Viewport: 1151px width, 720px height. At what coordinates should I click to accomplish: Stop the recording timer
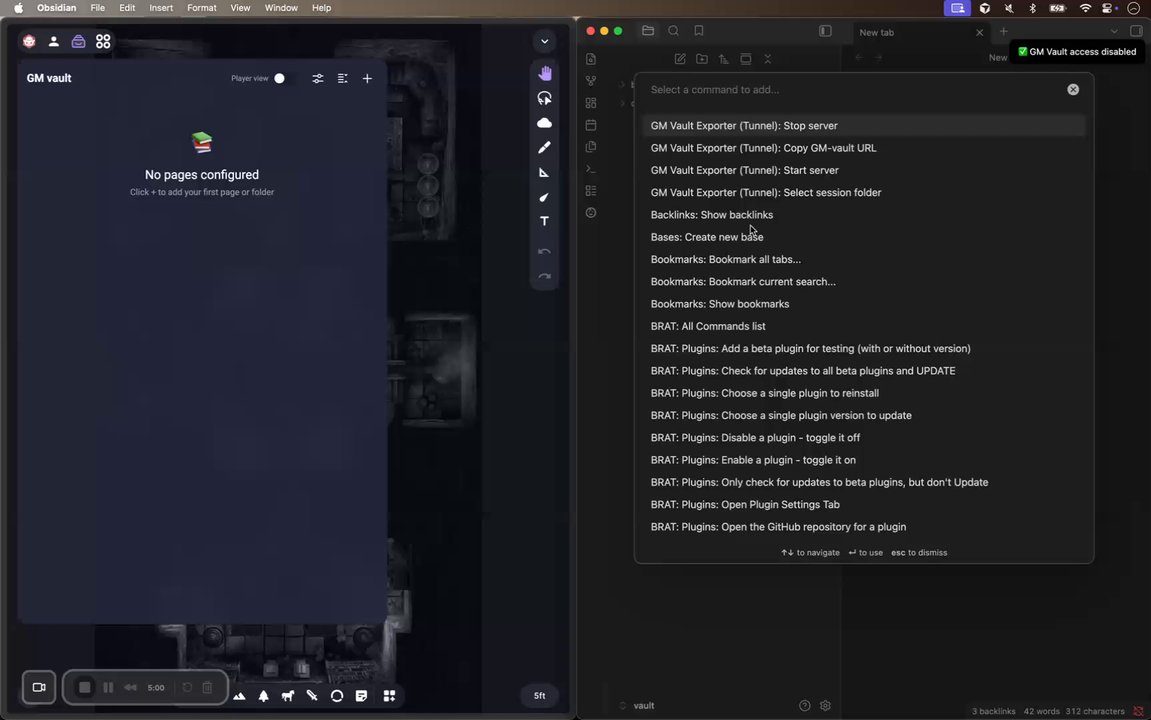[84, 688]
